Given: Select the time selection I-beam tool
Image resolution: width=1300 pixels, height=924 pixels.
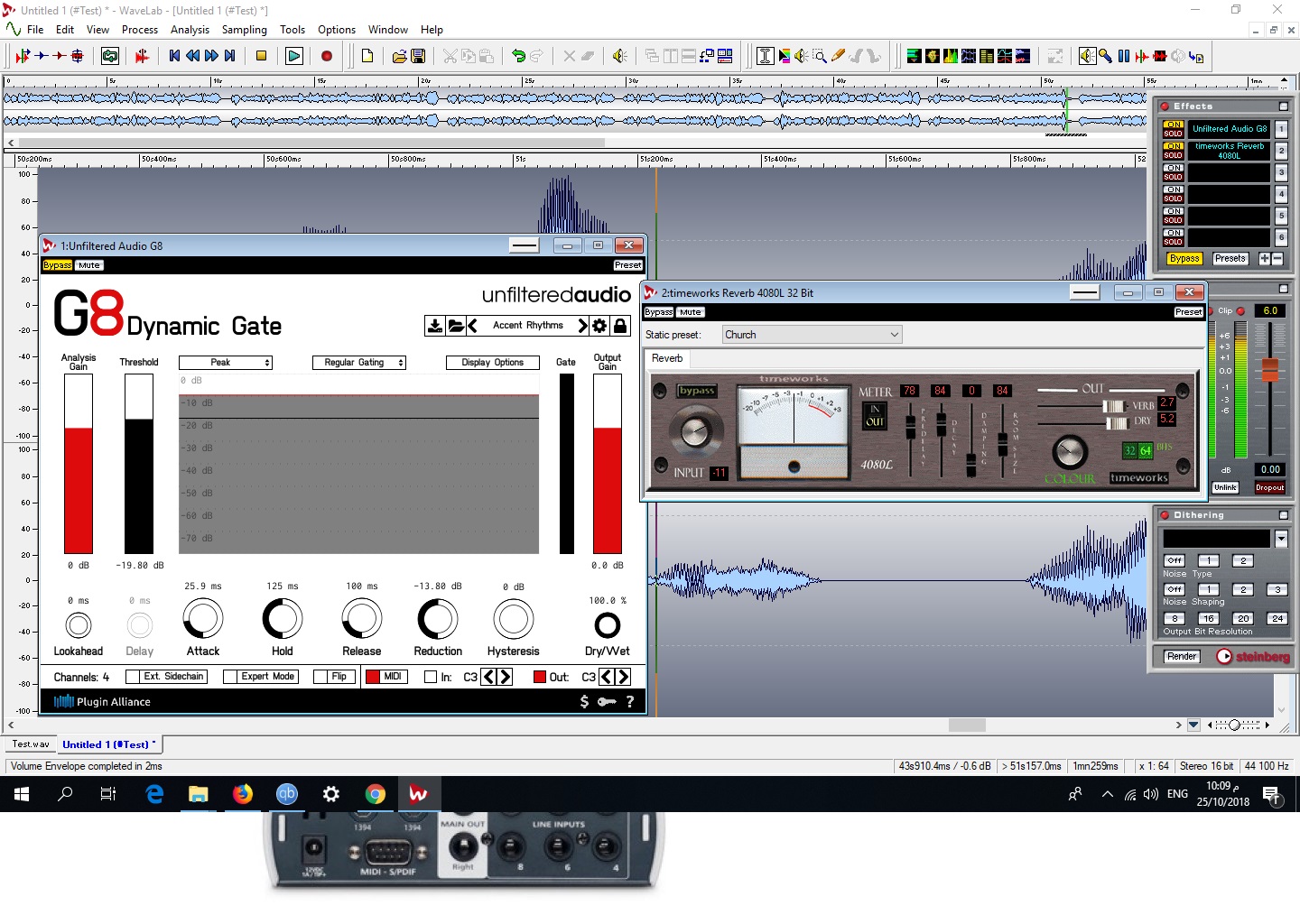Looking at the screenshot, I should click(765, 56).
